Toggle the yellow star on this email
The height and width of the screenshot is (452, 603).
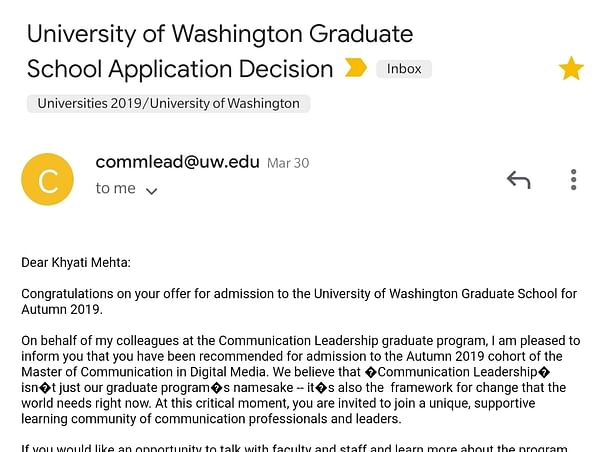coord(571,68)
